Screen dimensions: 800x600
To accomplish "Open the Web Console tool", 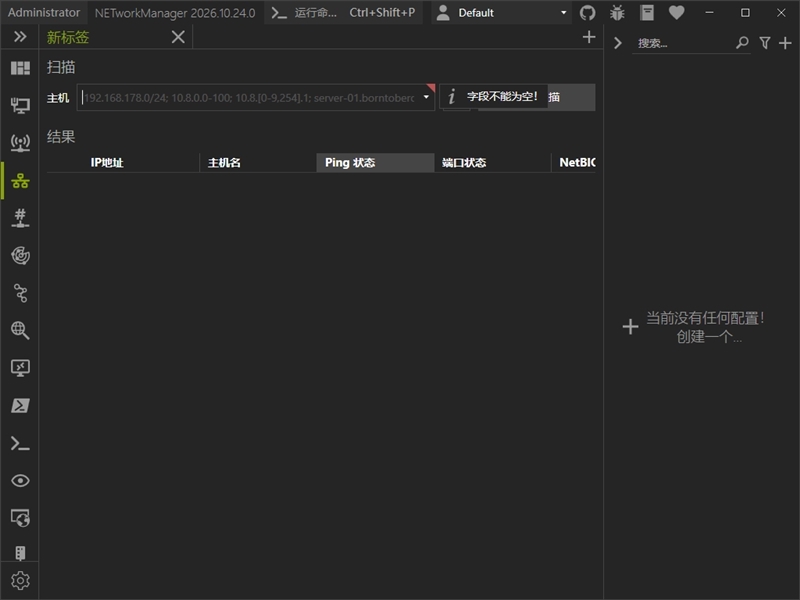I will coord(20,518).
